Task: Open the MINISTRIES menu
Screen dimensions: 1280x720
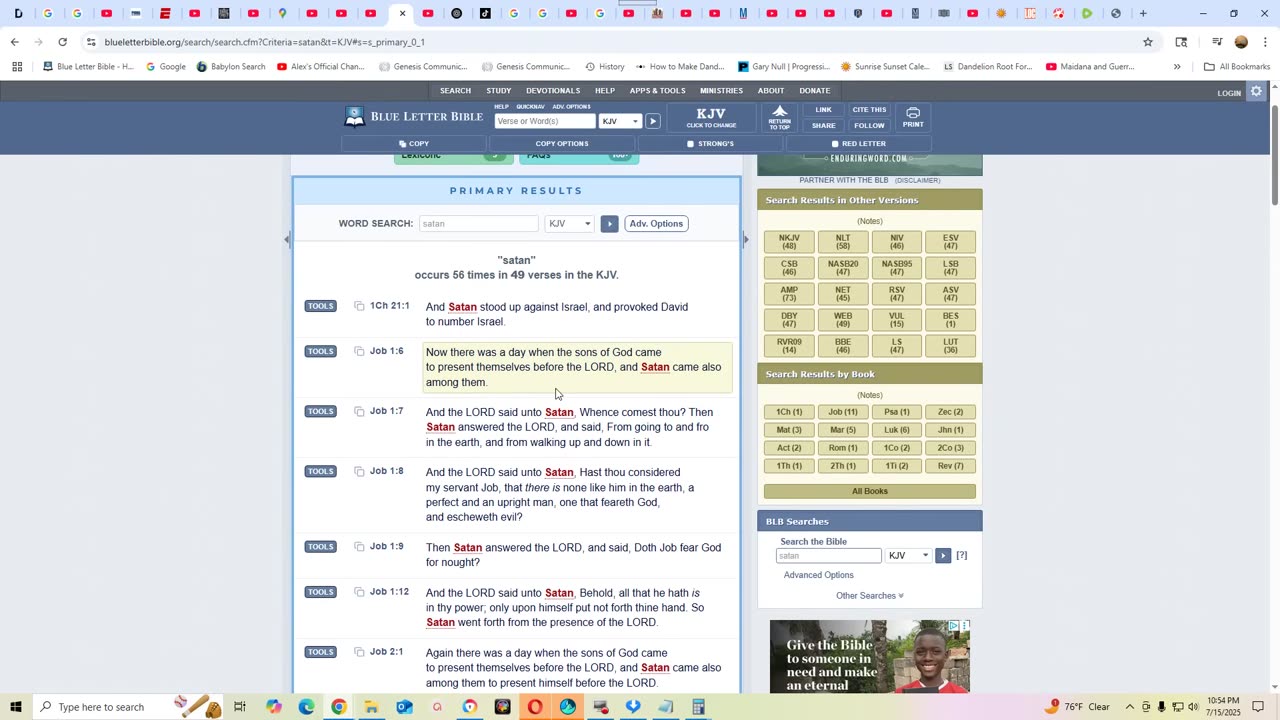Action: pyautogui.click(x=721, y=91)
